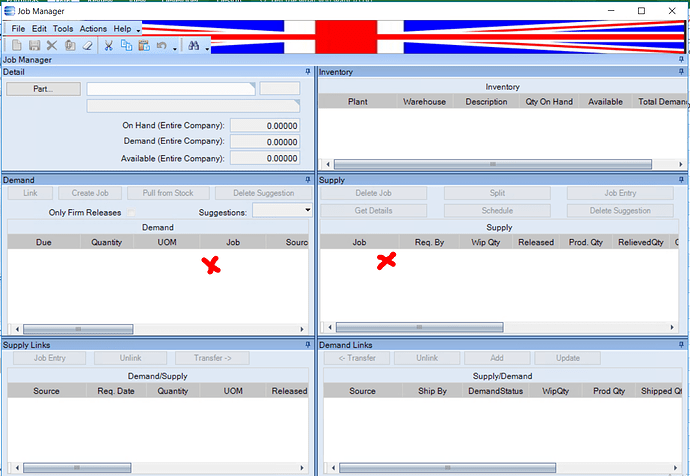
Task: Click the Transfer -> button
Action: coord(212,358)
